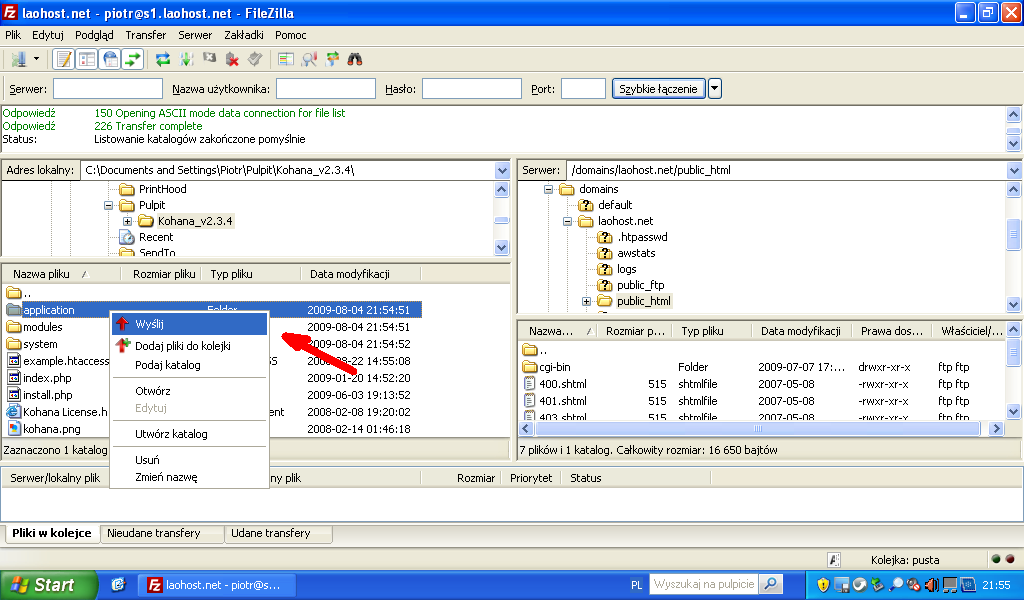This screenshot has width=1024, height=600.
Task: Open the filename filters dialog icon
Action: point(285,59)
